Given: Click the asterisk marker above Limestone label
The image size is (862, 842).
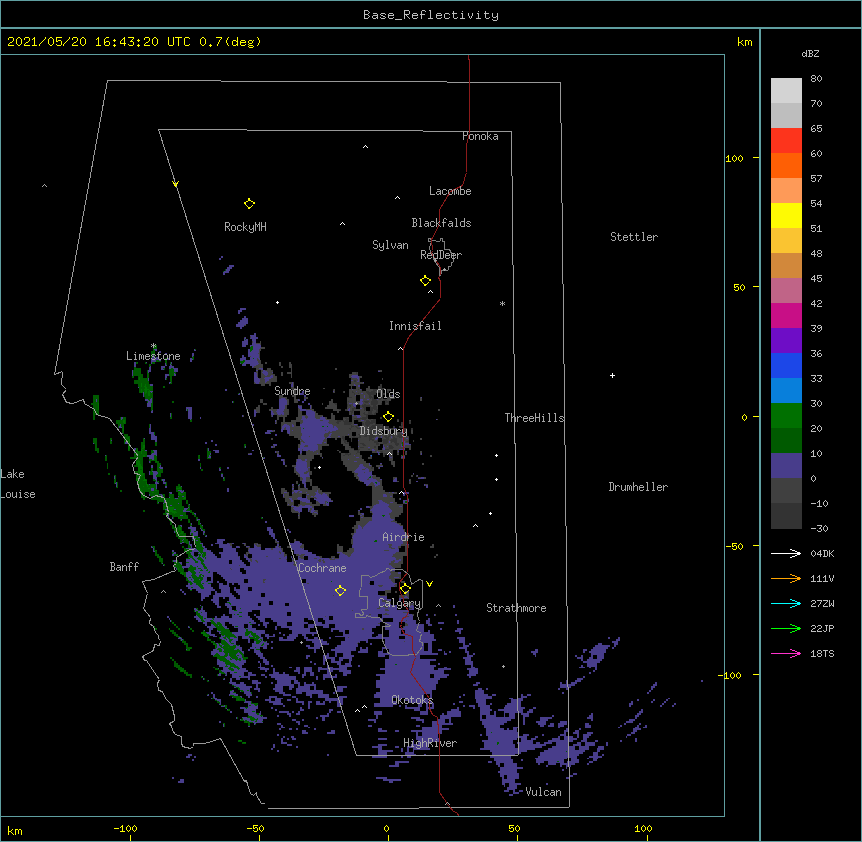Looking at the screenshot, I should (x=153, y=346).
